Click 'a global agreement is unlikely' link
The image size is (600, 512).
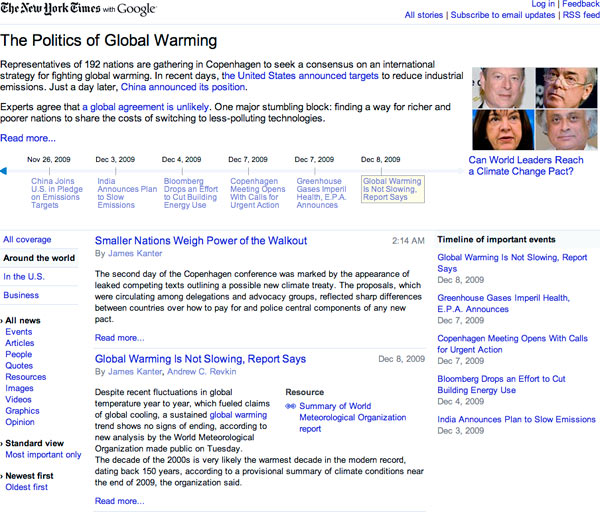pyautogui.click(x=145, y=107)
